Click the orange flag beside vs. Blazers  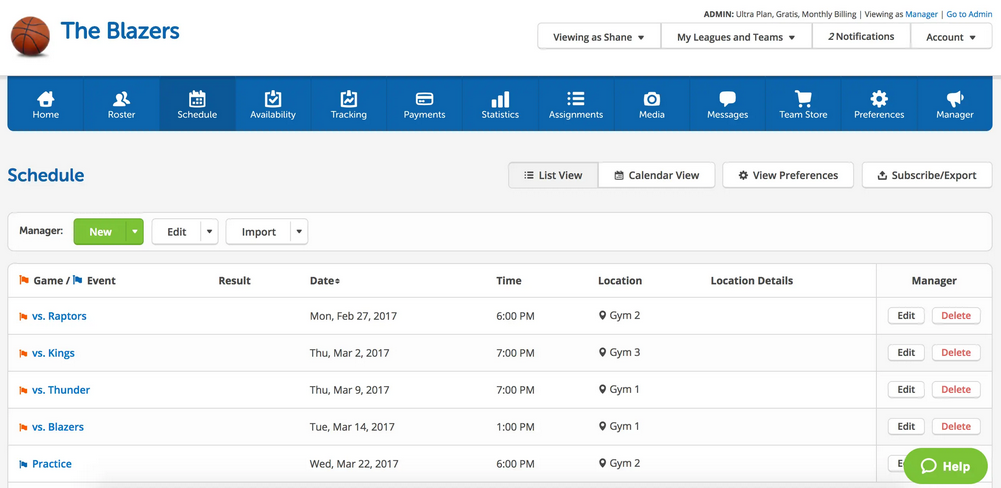(23, 427)
